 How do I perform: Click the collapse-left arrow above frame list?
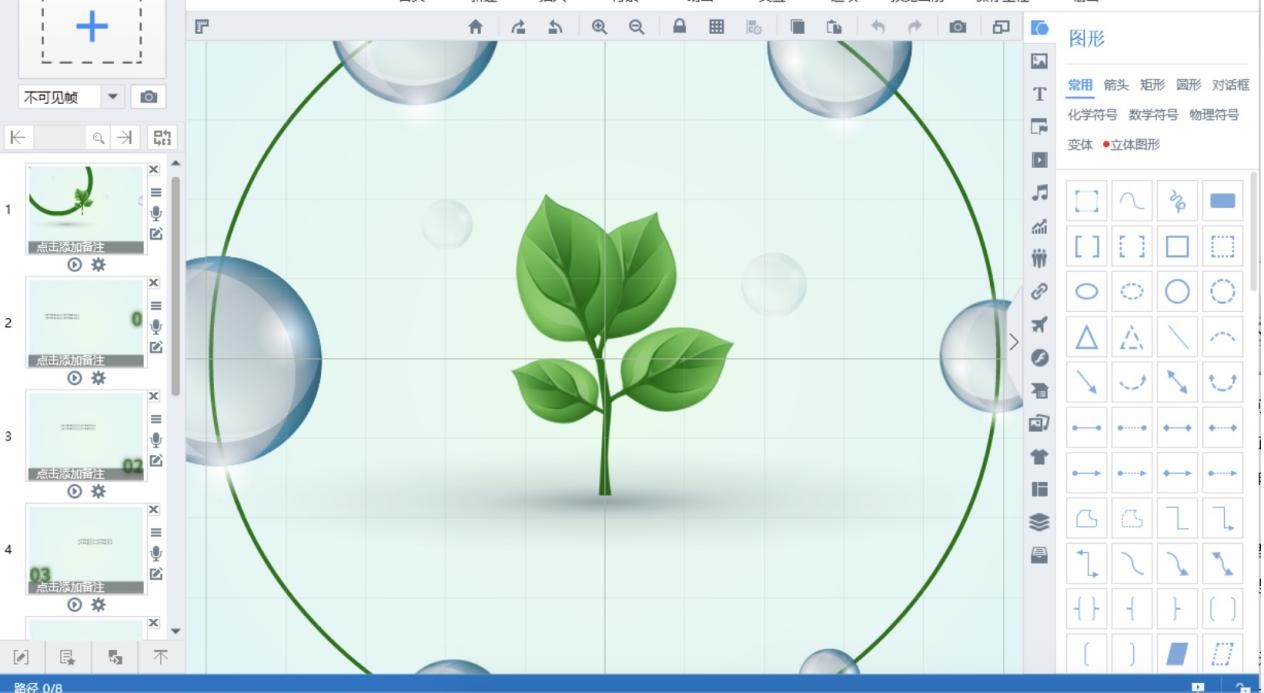point(20,138)
